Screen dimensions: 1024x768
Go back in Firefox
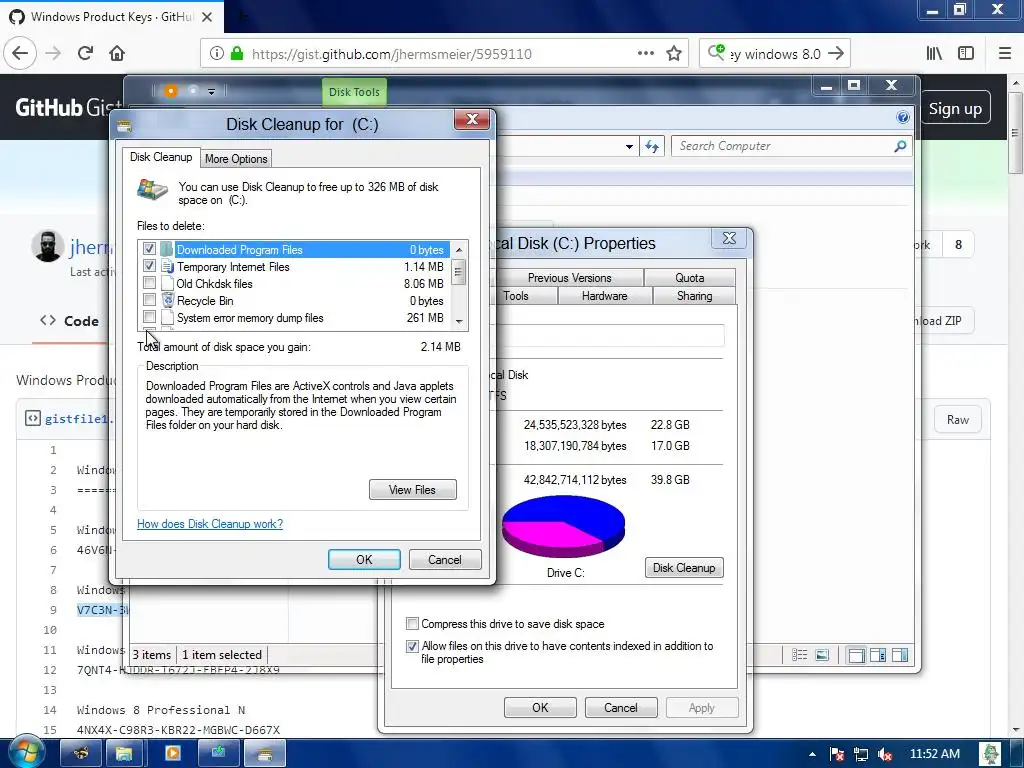tap(20, 54)
